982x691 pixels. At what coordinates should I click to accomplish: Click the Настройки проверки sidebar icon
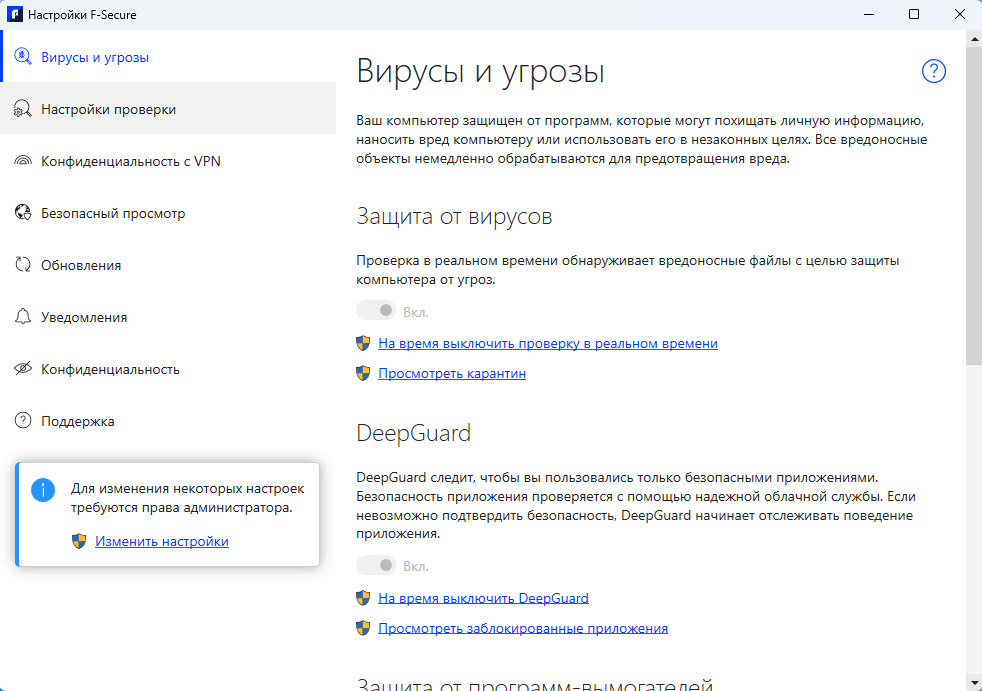coord(23,109)
